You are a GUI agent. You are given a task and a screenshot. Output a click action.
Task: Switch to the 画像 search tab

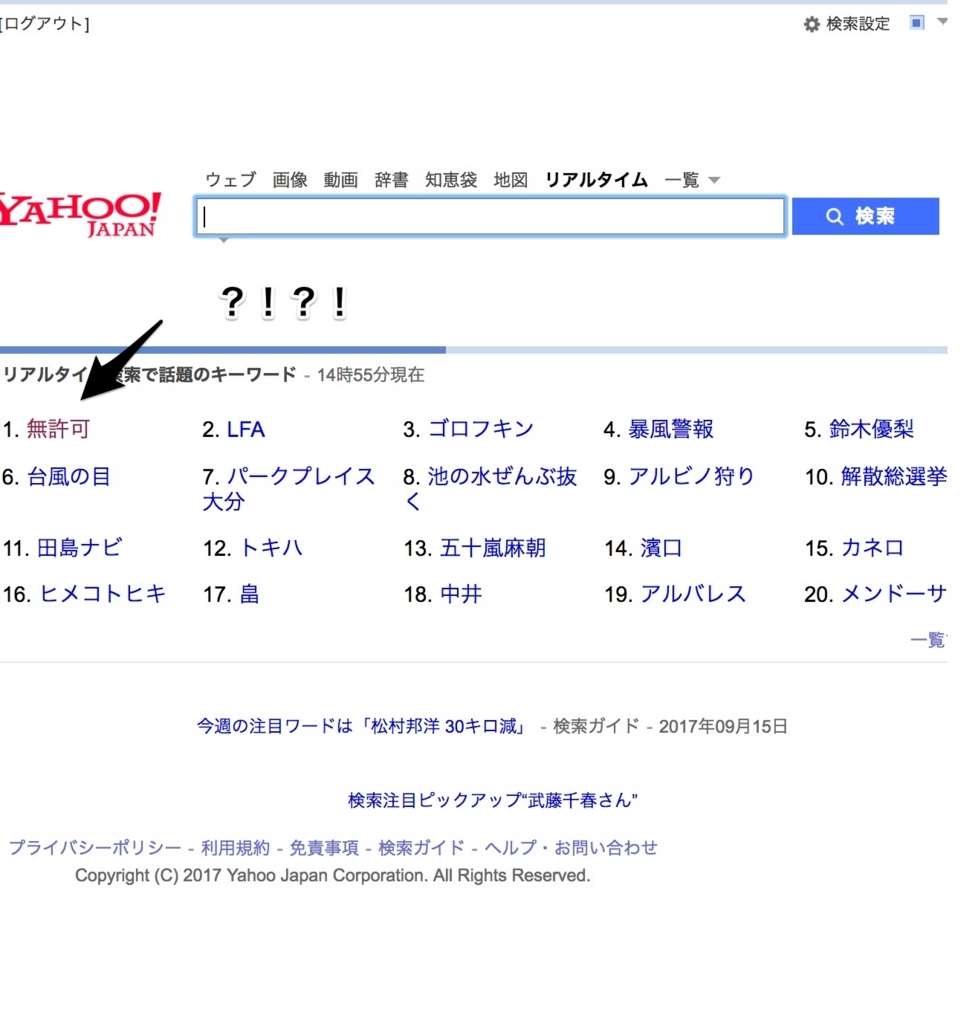[290, 180]
